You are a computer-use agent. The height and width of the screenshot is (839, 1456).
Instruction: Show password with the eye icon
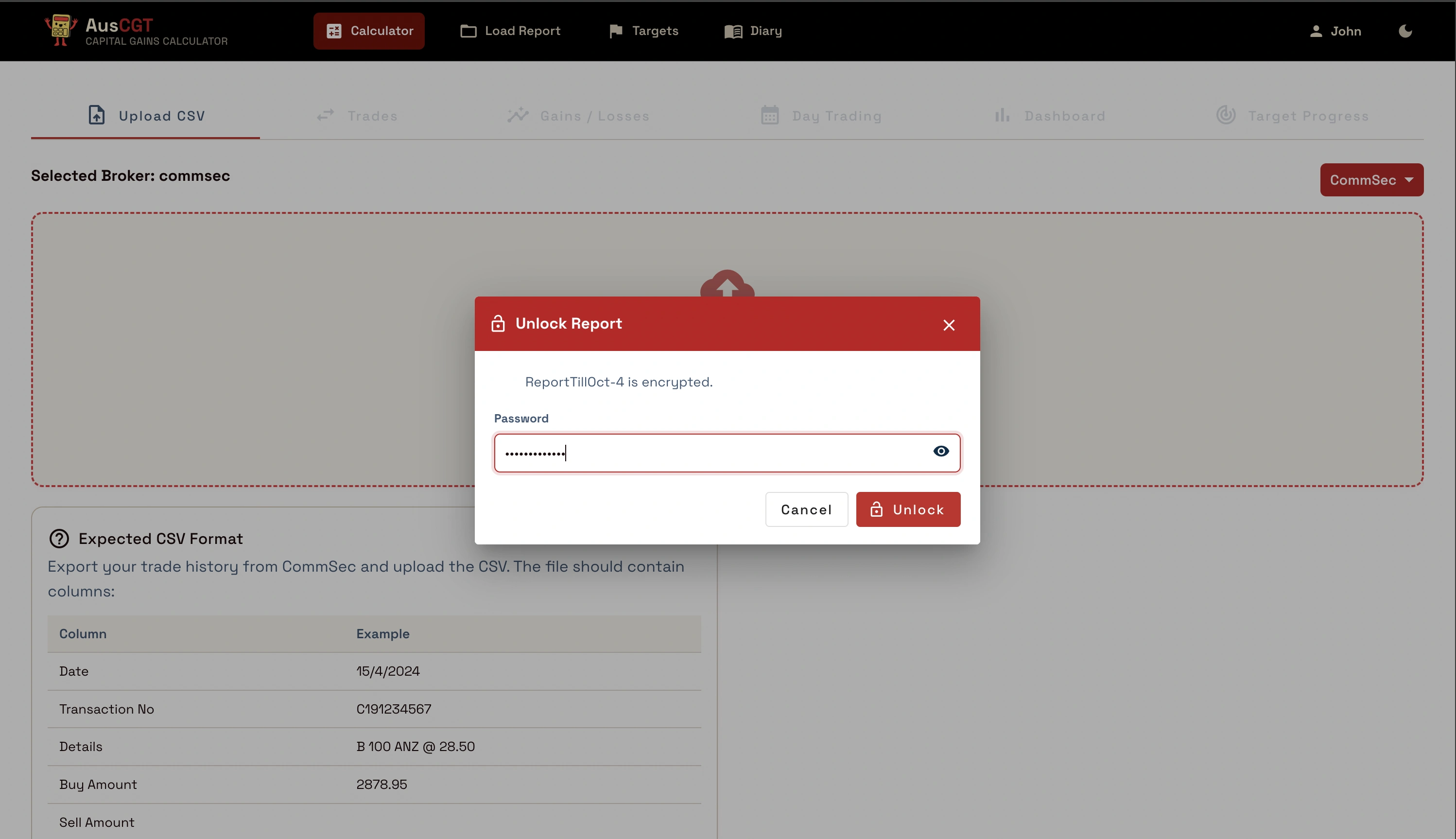point(940,451)
